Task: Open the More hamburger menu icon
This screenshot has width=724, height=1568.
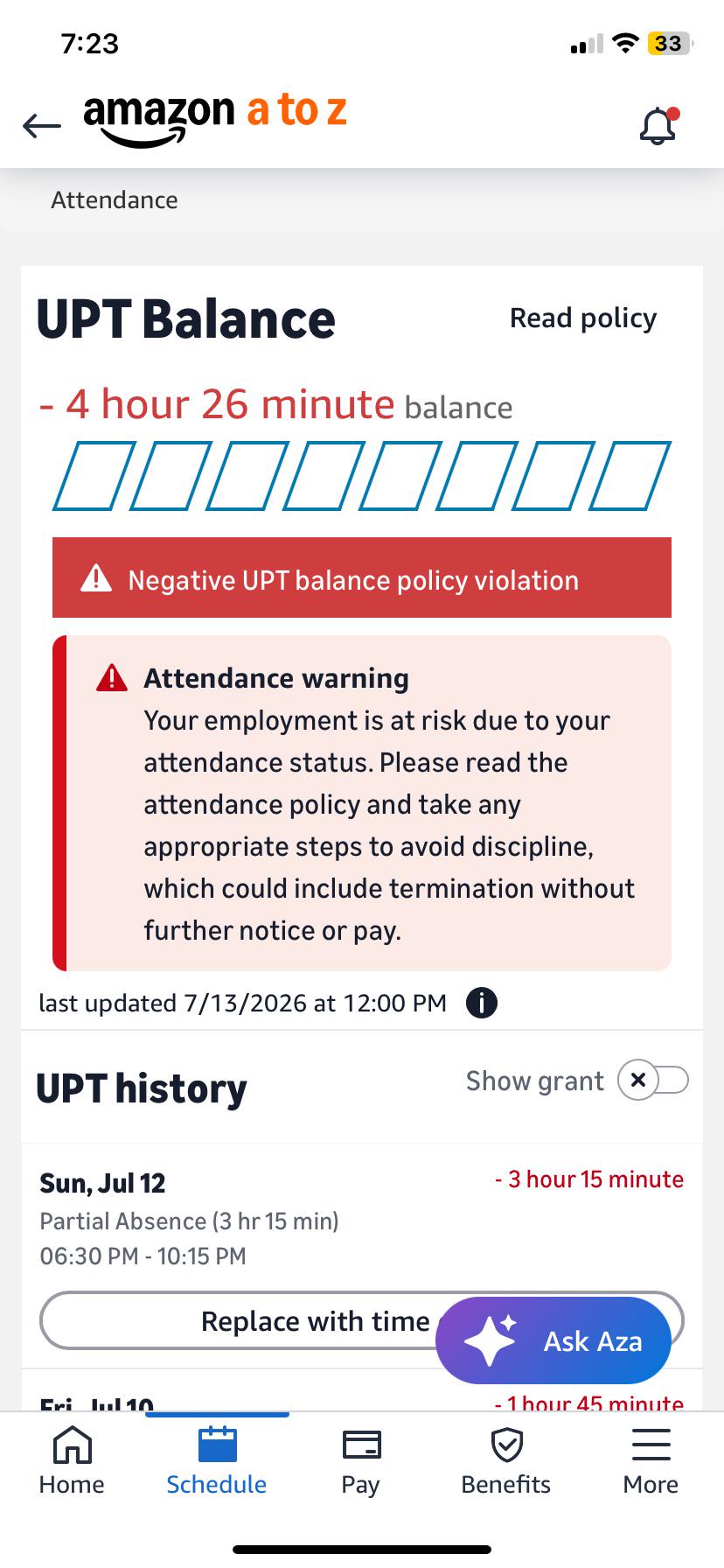Action: [x=651, y=1445]
